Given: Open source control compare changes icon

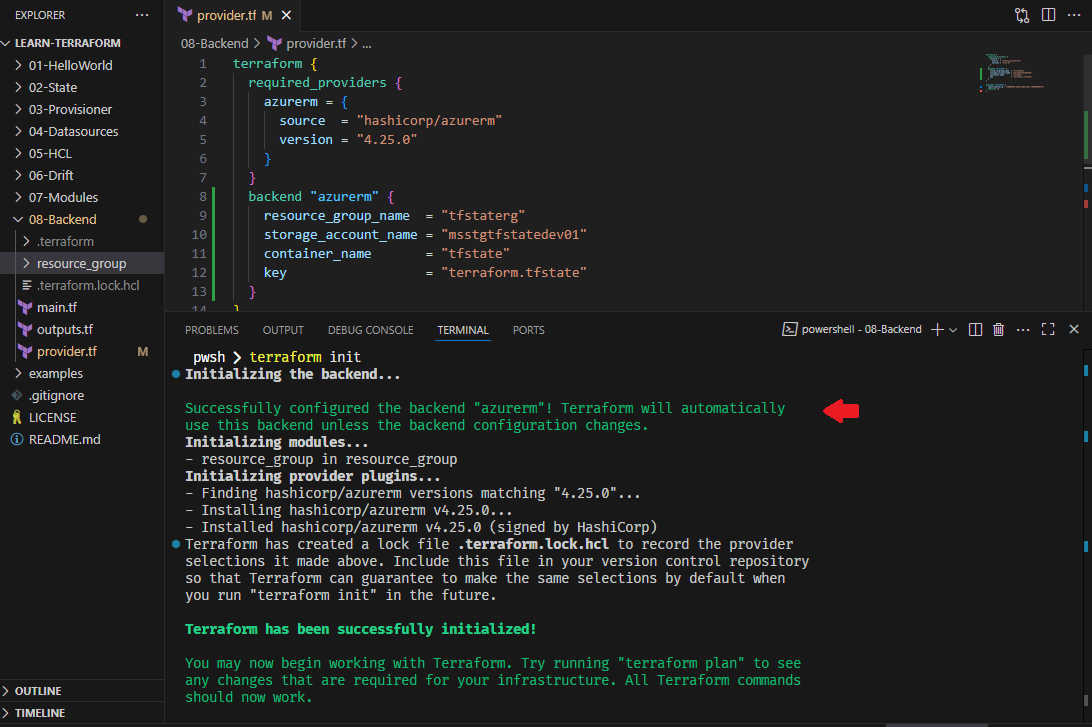Looking at the screenshot, I should (1022, 15).
